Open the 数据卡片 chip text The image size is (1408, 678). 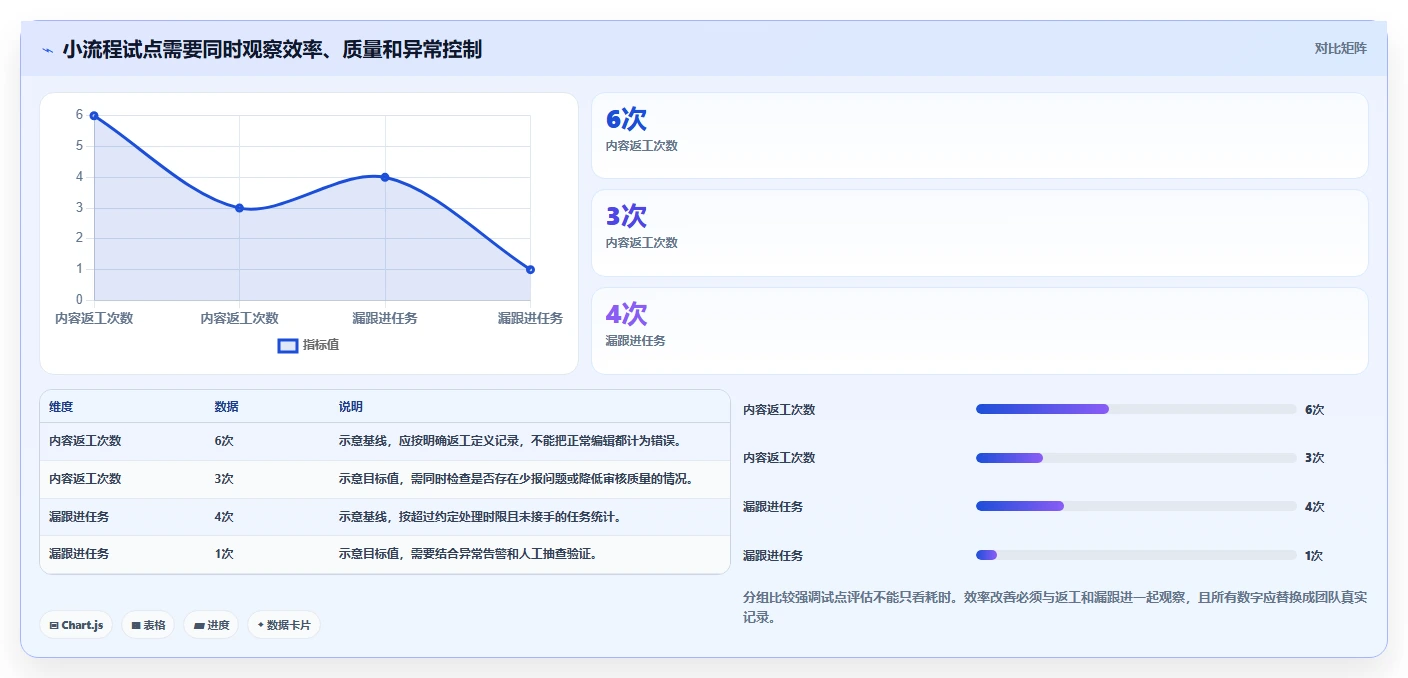[289, 625]
